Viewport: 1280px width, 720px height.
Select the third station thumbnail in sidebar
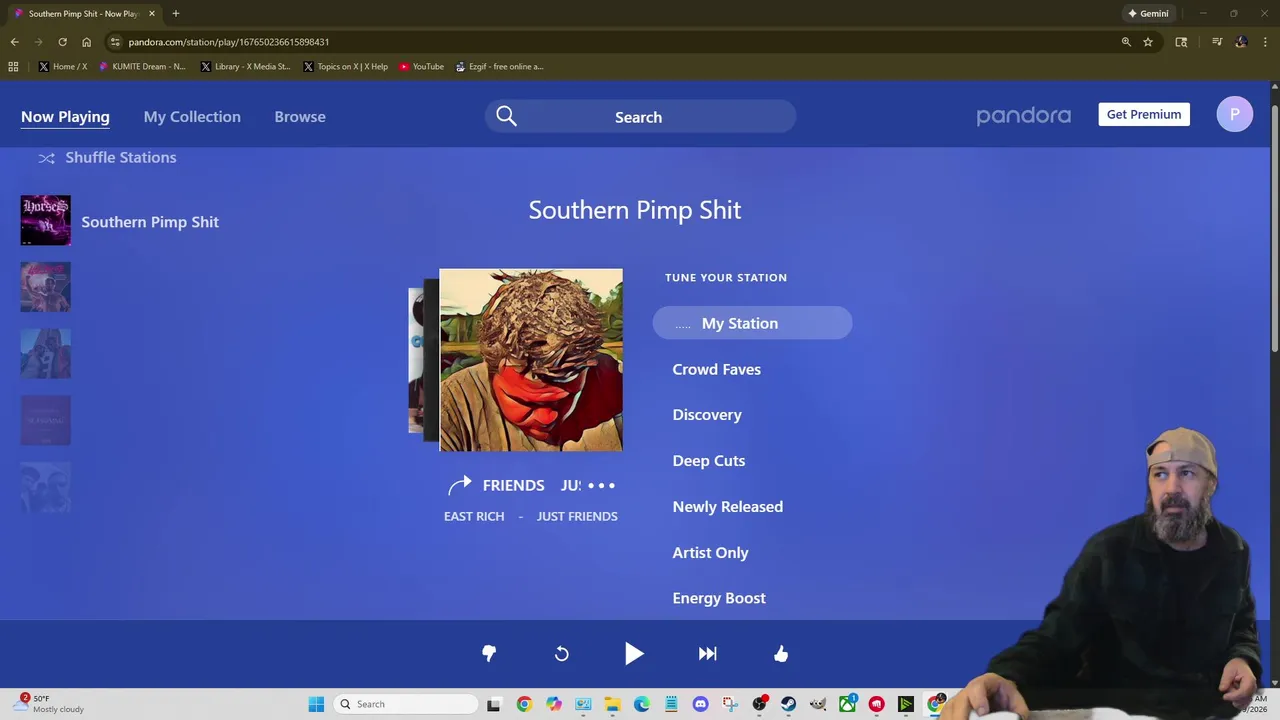(x=45, y=353)
